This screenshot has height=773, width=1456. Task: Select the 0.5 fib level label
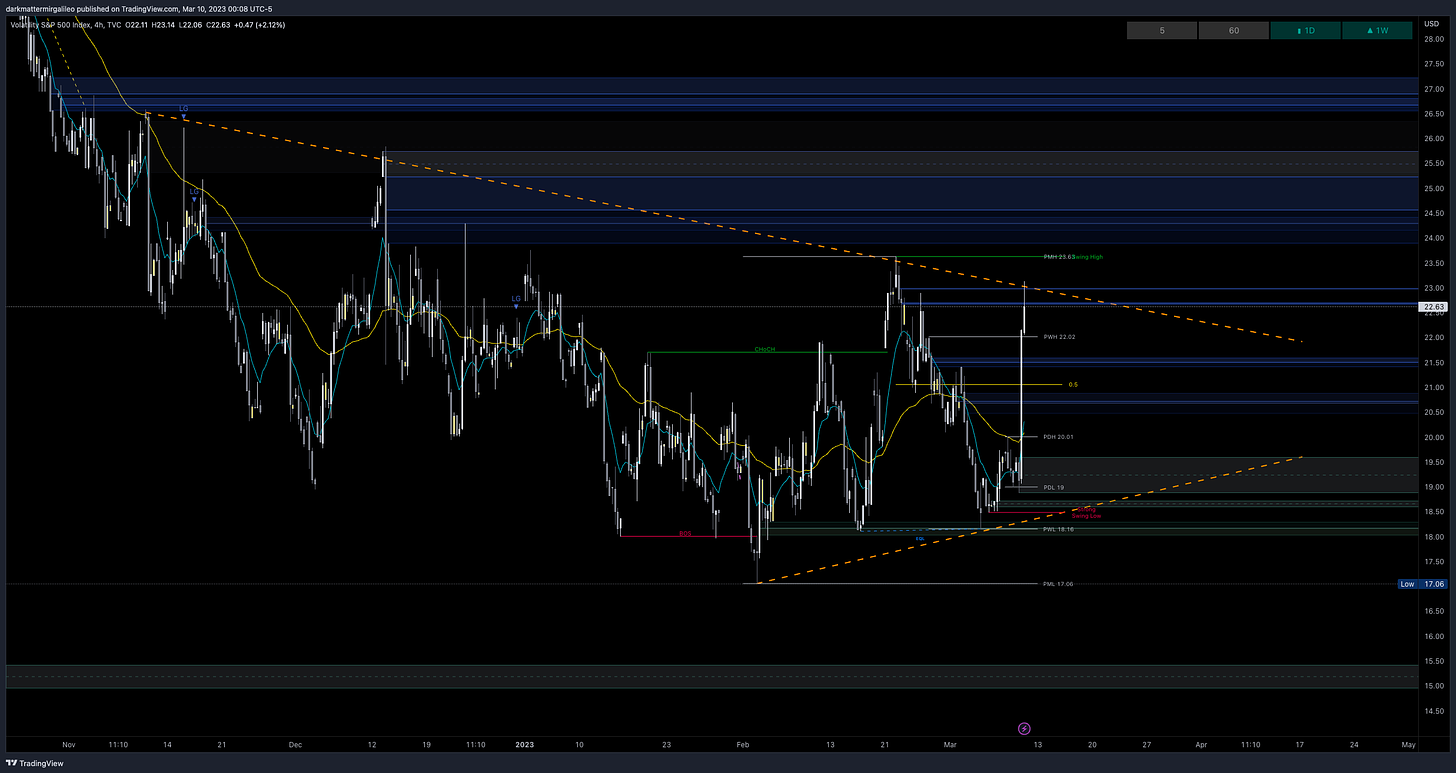pyautogui.click(x=1073, y=384)
